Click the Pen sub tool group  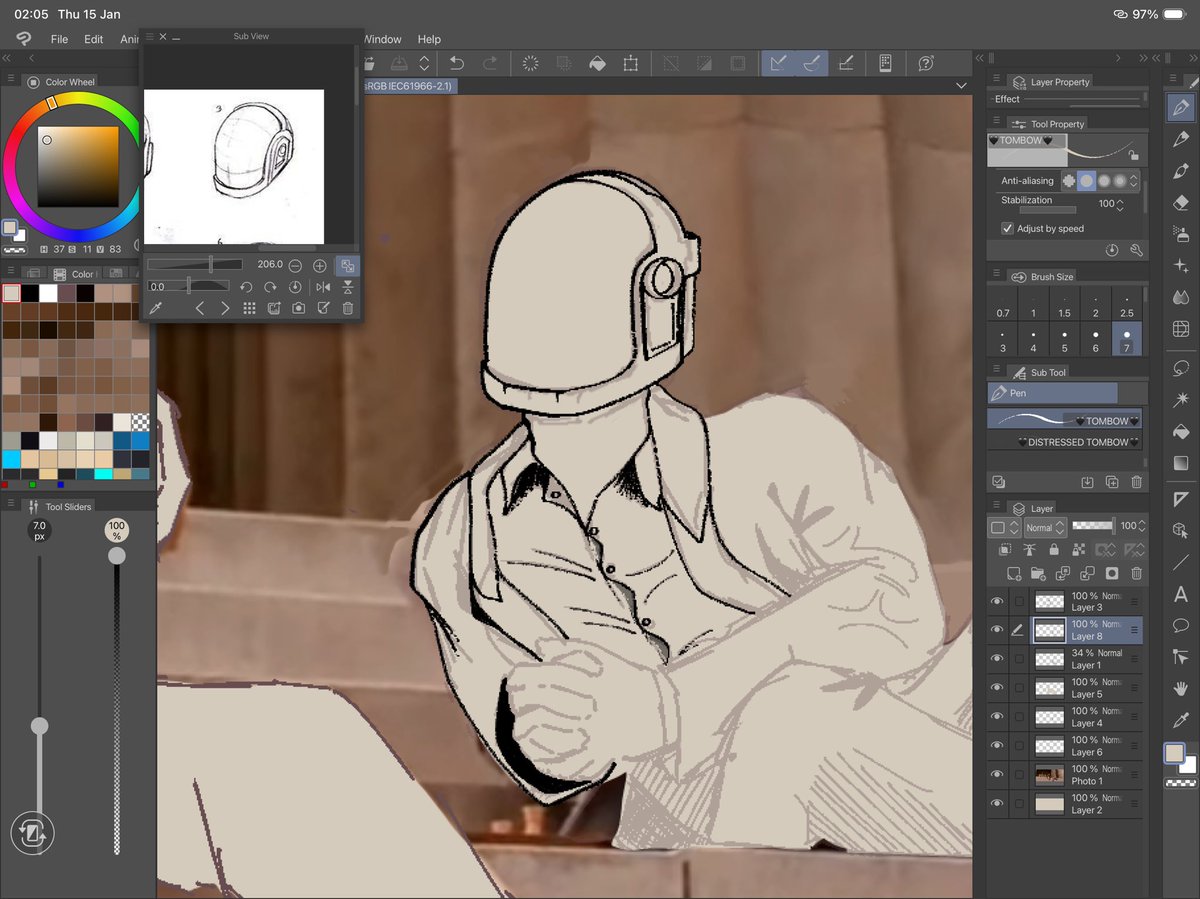point(1053,393)
